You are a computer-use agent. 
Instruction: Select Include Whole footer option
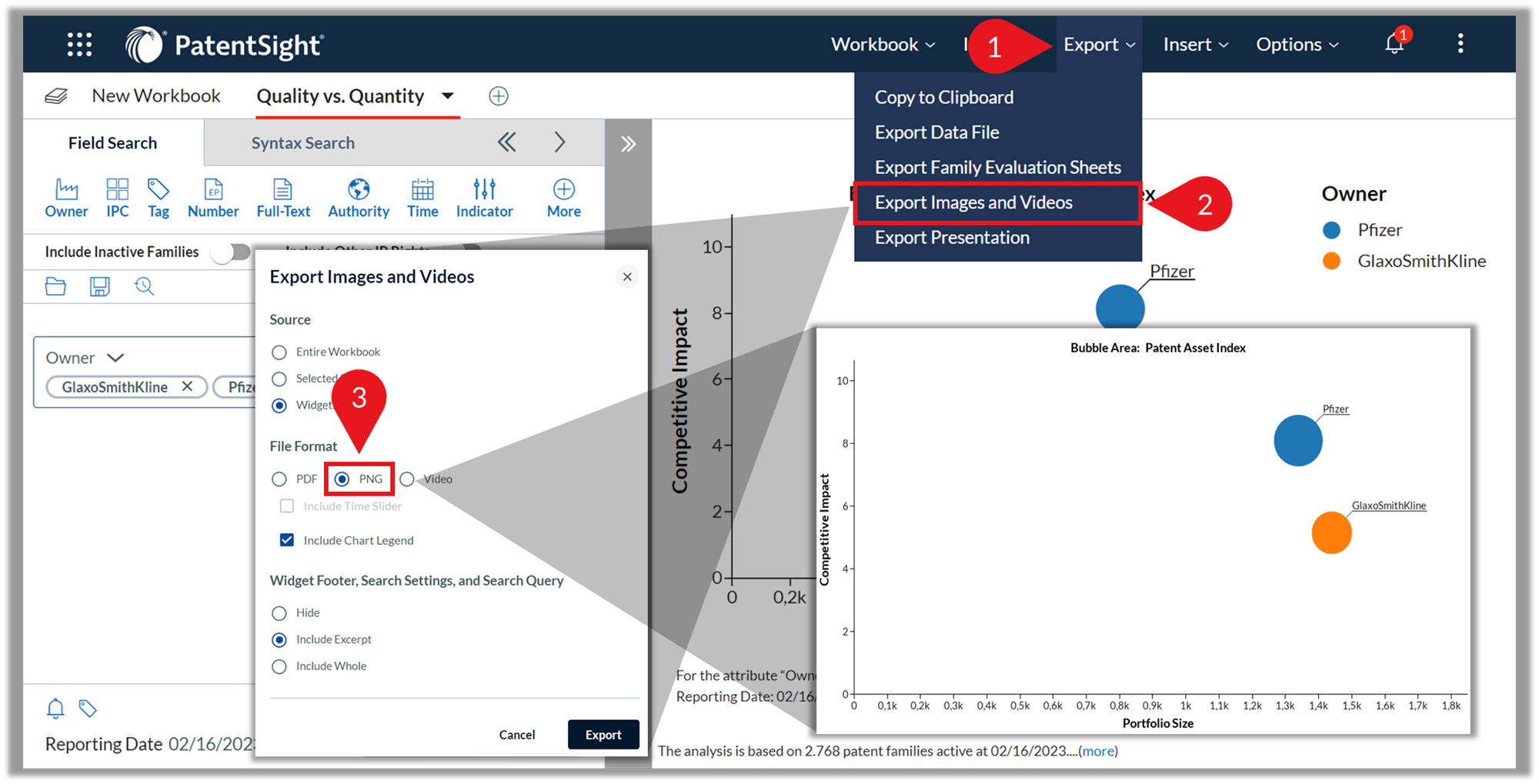click(x=279, y=666)
